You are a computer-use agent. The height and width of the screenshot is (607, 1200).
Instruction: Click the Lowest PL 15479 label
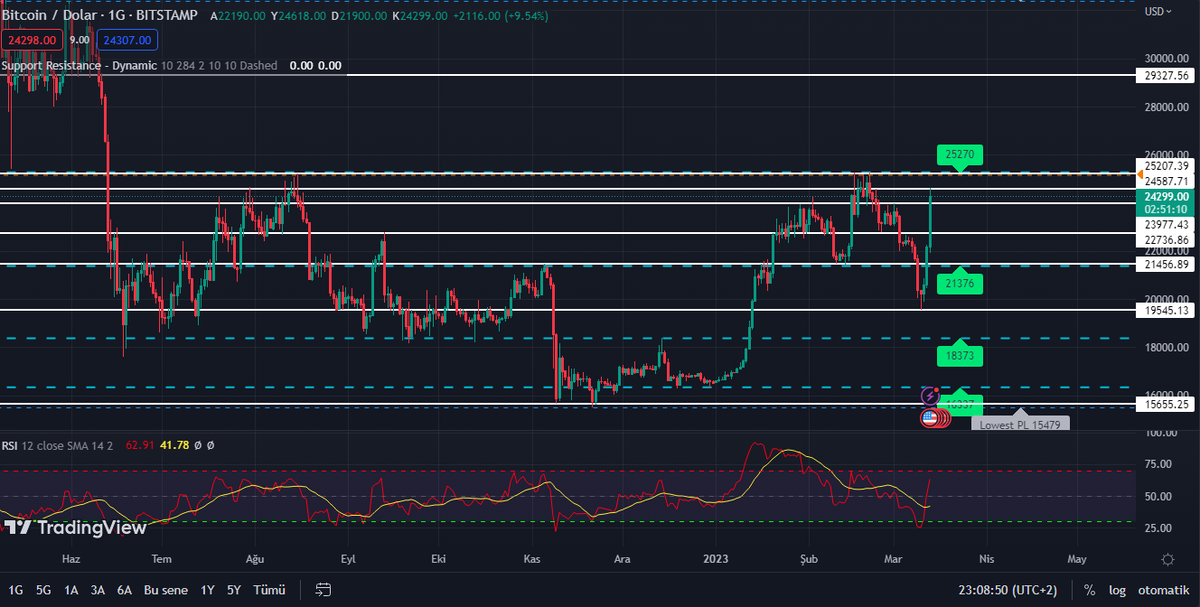(x=1020, y=424)
